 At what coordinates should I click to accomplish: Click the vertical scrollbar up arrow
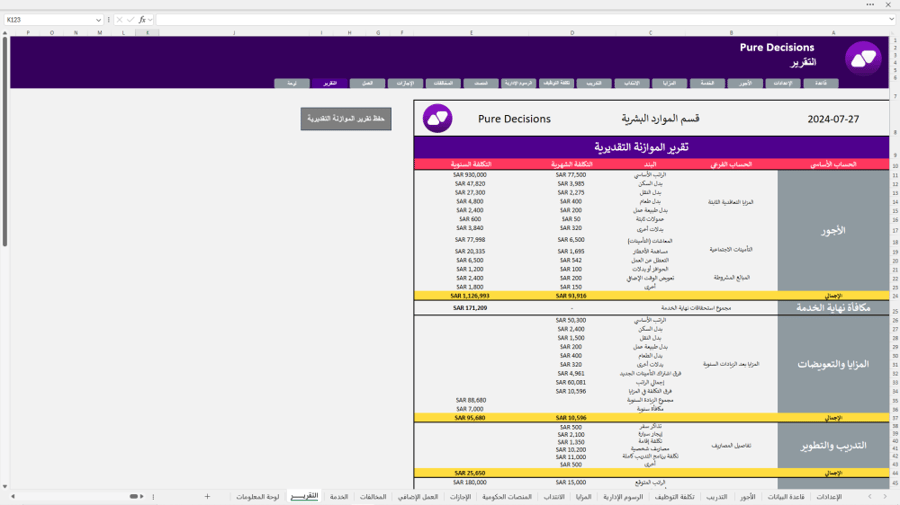(5, 33)
